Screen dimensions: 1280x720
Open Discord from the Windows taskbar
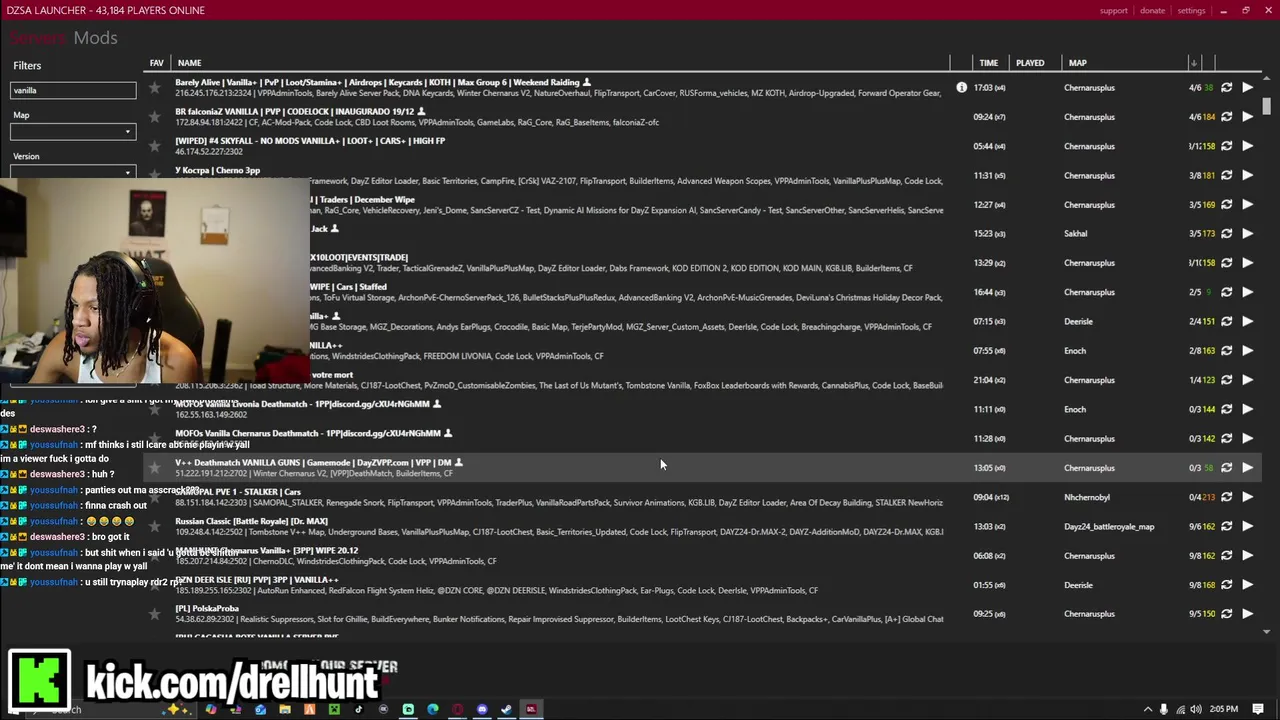tap(482, 710)
